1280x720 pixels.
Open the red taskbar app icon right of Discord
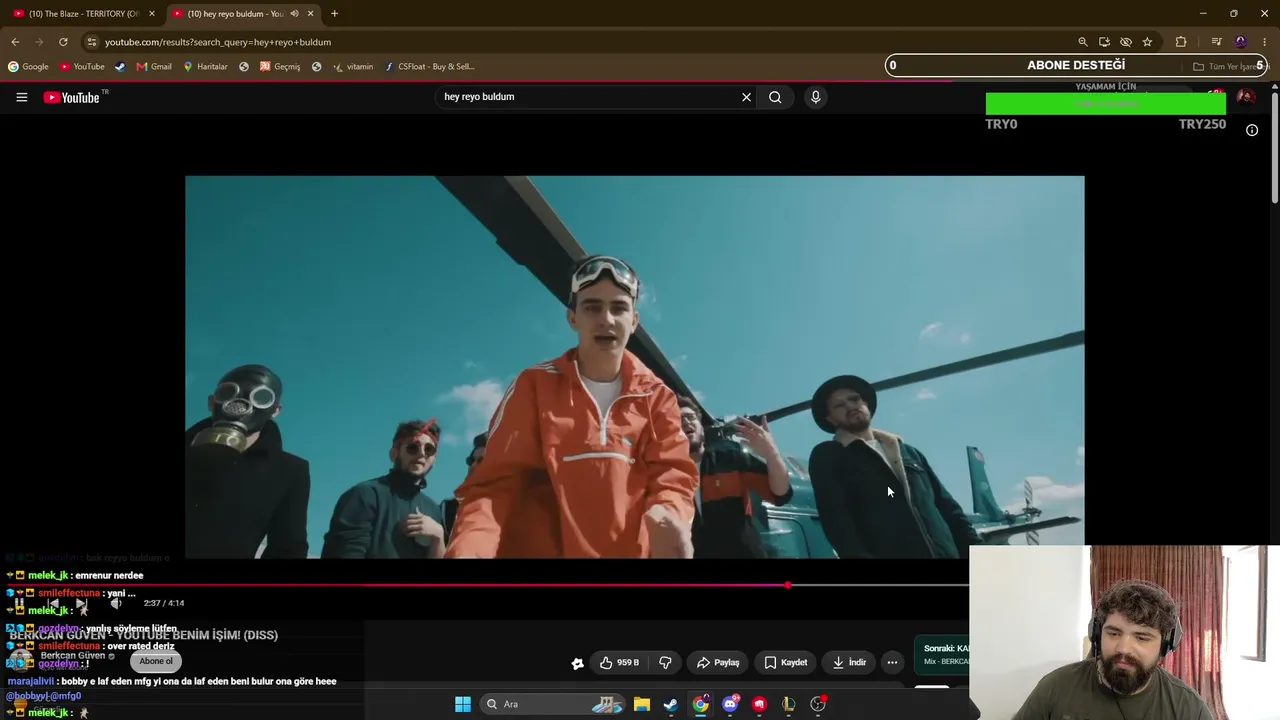pos(760,704)
